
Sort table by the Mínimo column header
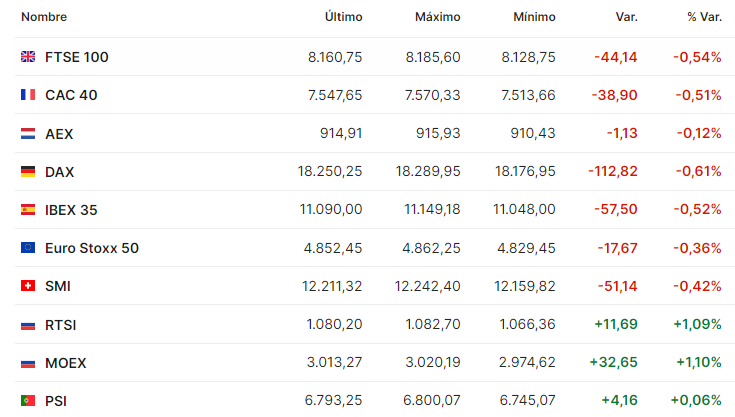534,17
